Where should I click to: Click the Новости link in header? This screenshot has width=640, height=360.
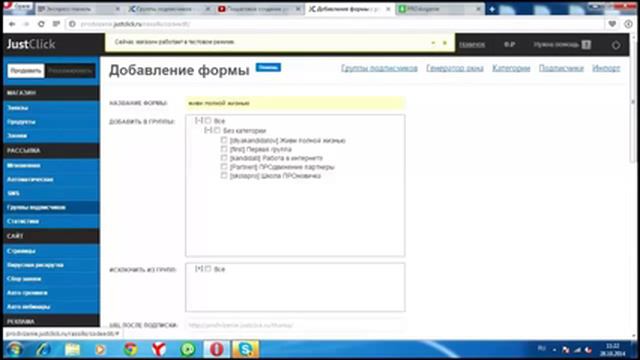click(472, 45)
